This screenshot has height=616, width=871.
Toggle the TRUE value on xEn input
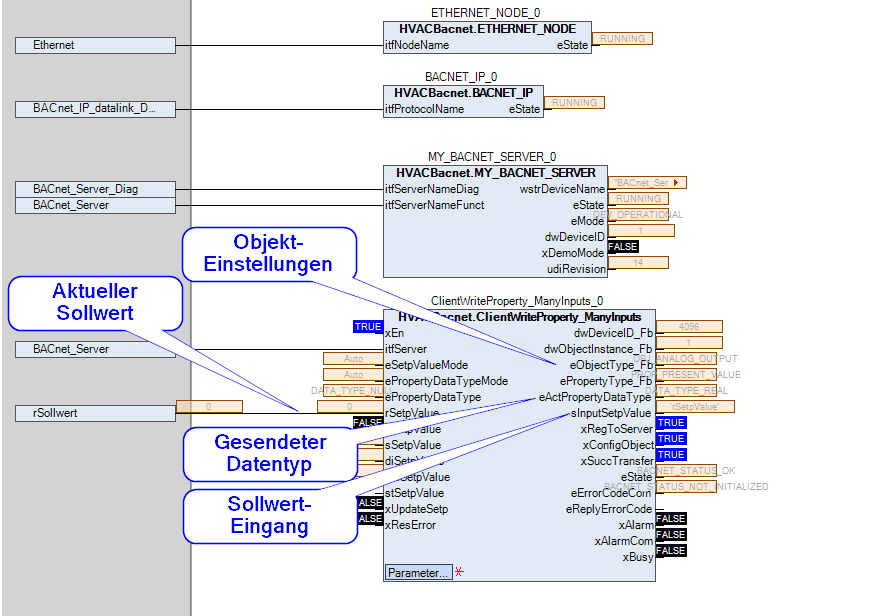pyautogui.click(x=367, y=327)
